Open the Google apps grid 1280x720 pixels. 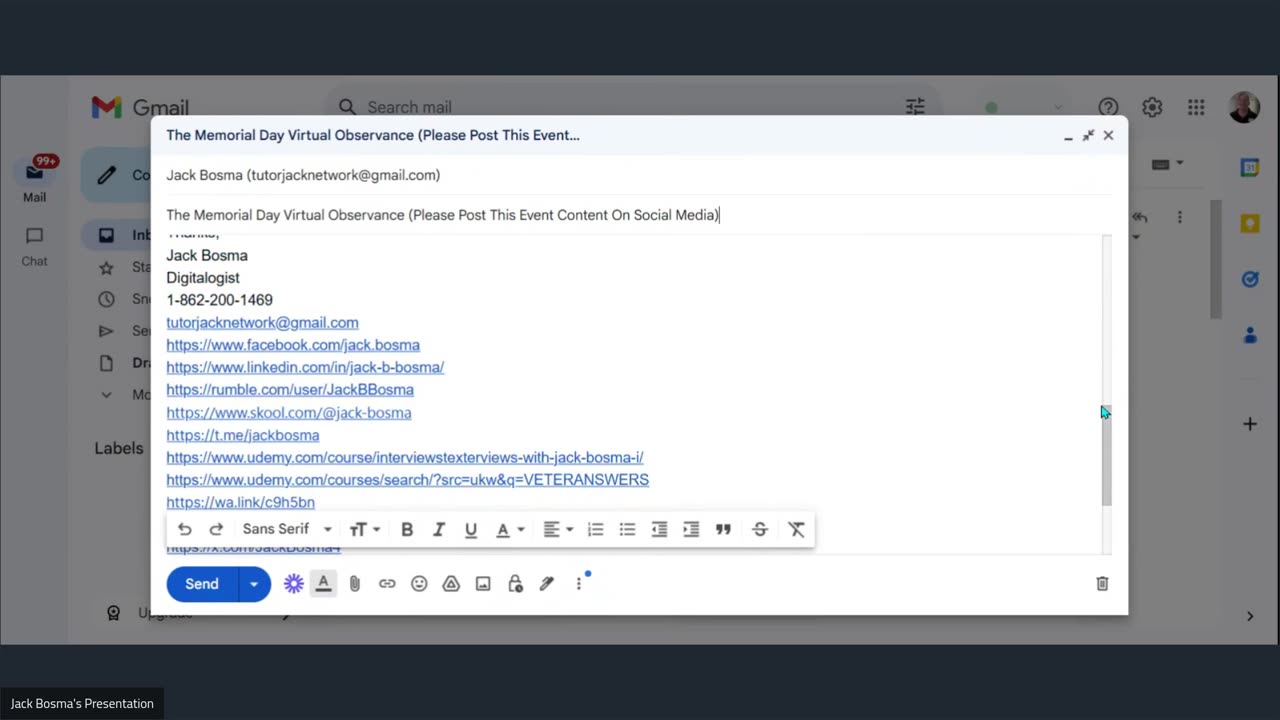1196,107
